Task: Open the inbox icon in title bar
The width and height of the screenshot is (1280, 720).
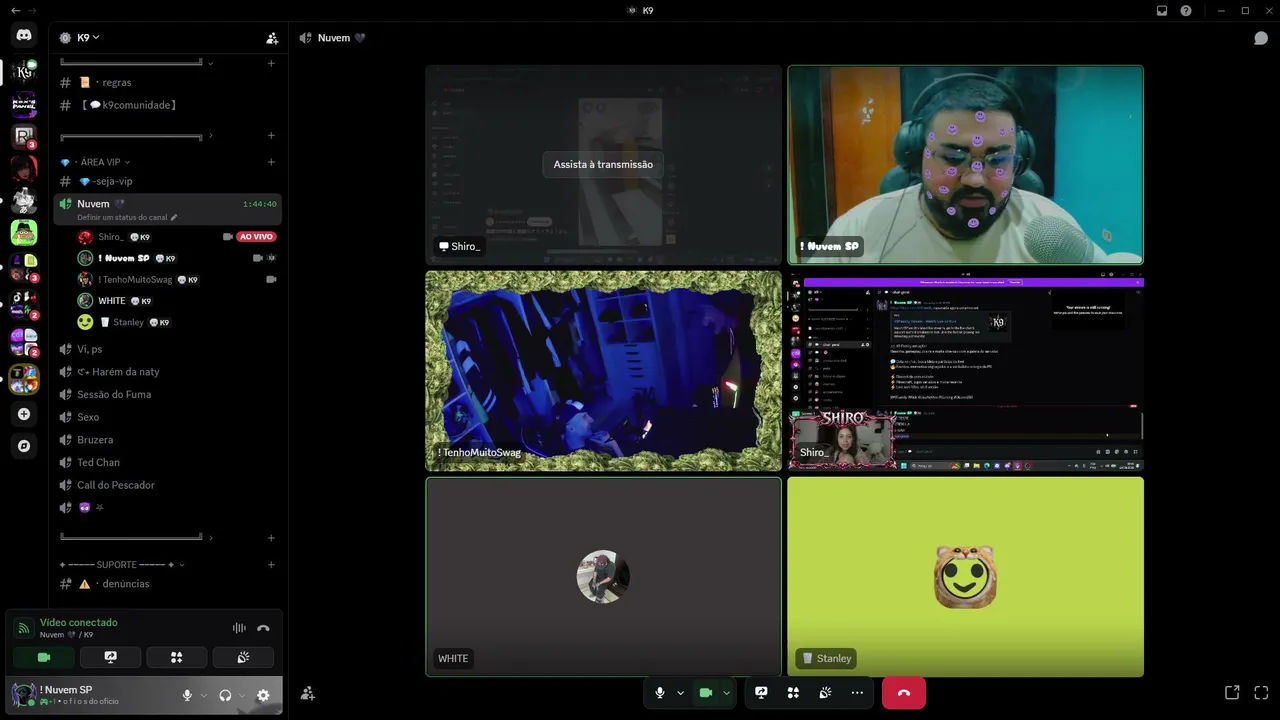Action: click(1162, 10)
